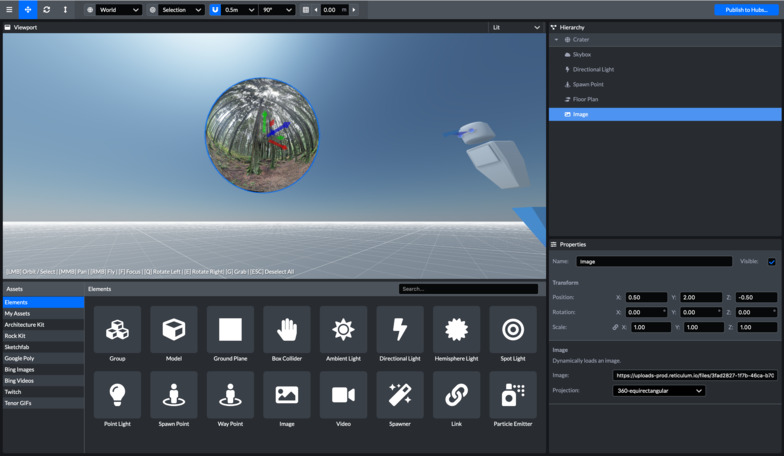Viewport: 784px width, 456px height.
Task: Click Publish to Hubs button
Action: [x=746, y=10]
